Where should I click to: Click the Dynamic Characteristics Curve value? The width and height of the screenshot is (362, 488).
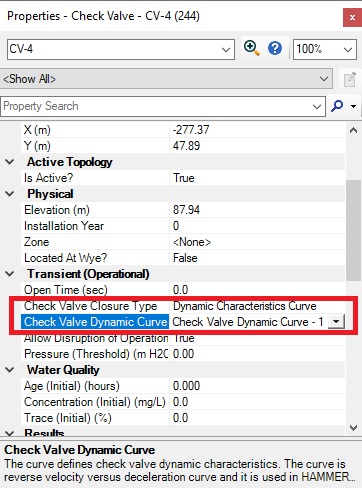tap(245, 306)
